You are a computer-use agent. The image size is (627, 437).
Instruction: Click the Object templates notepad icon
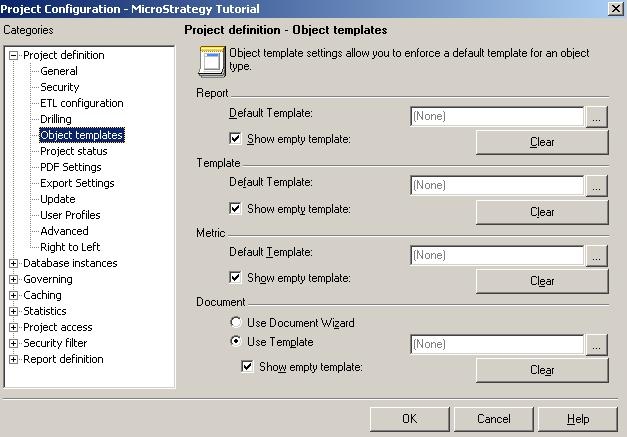pyautogui.click(x=212, y=62)
